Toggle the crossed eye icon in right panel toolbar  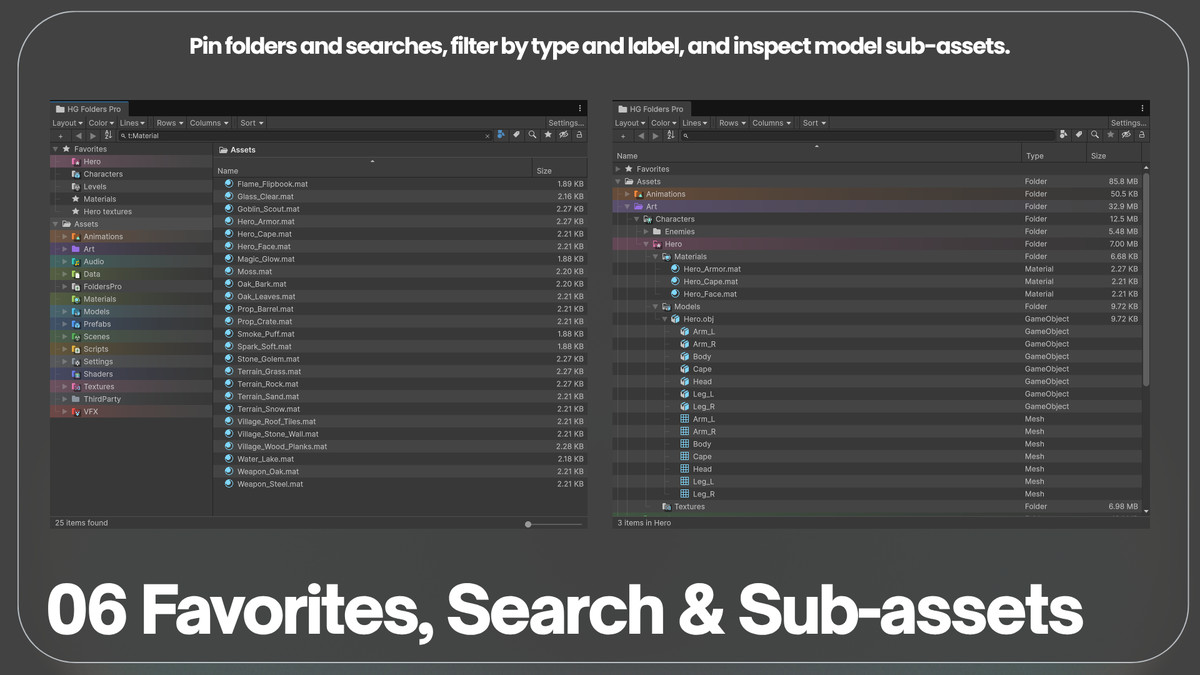point(1126,134)
